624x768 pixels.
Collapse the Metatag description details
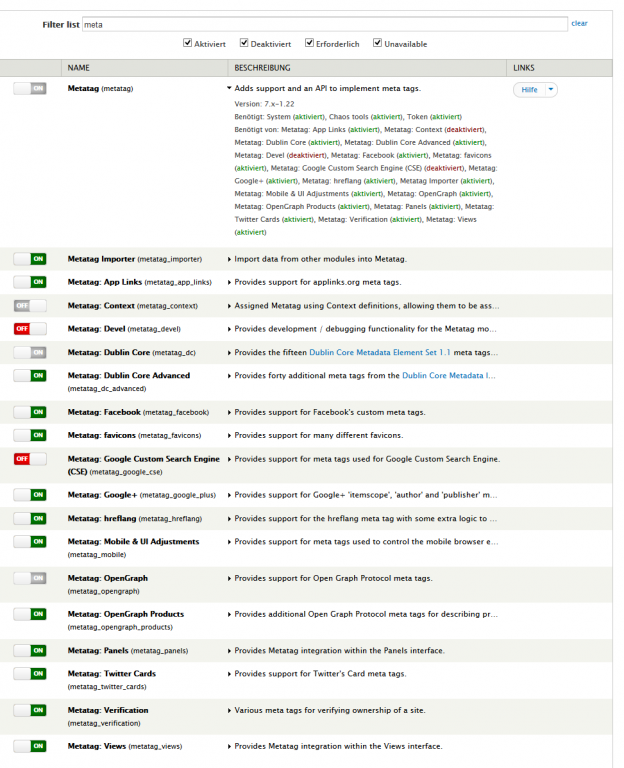(229, 89)
